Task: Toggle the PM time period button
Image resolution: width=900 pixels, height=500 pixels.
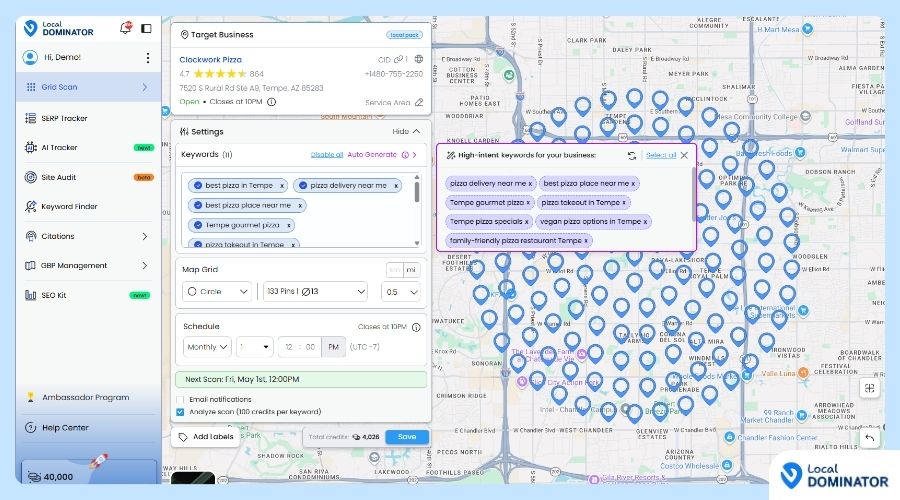Action: 333,347
